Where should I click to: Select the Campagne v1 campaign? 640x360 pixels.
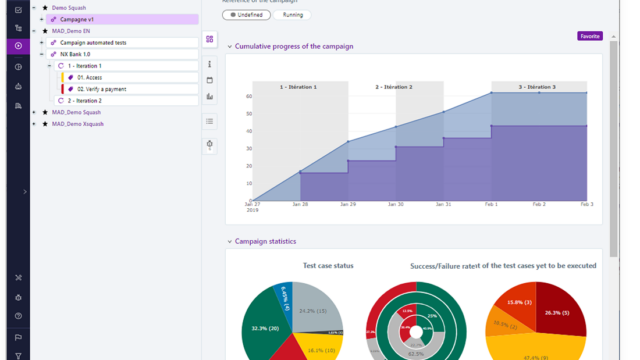point(122,19)
